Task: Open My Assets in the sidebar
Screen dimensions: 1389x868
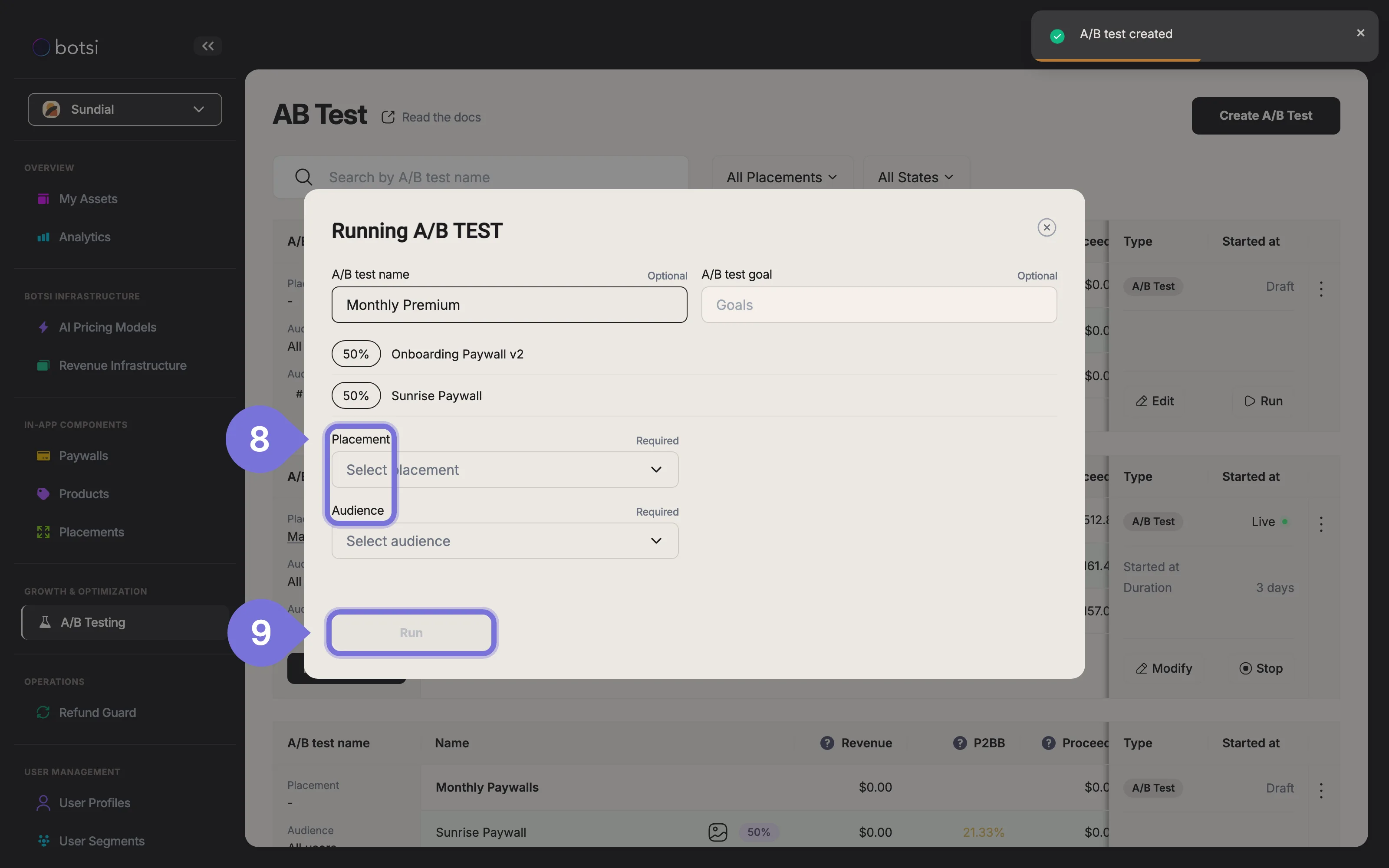Action: 88,199
